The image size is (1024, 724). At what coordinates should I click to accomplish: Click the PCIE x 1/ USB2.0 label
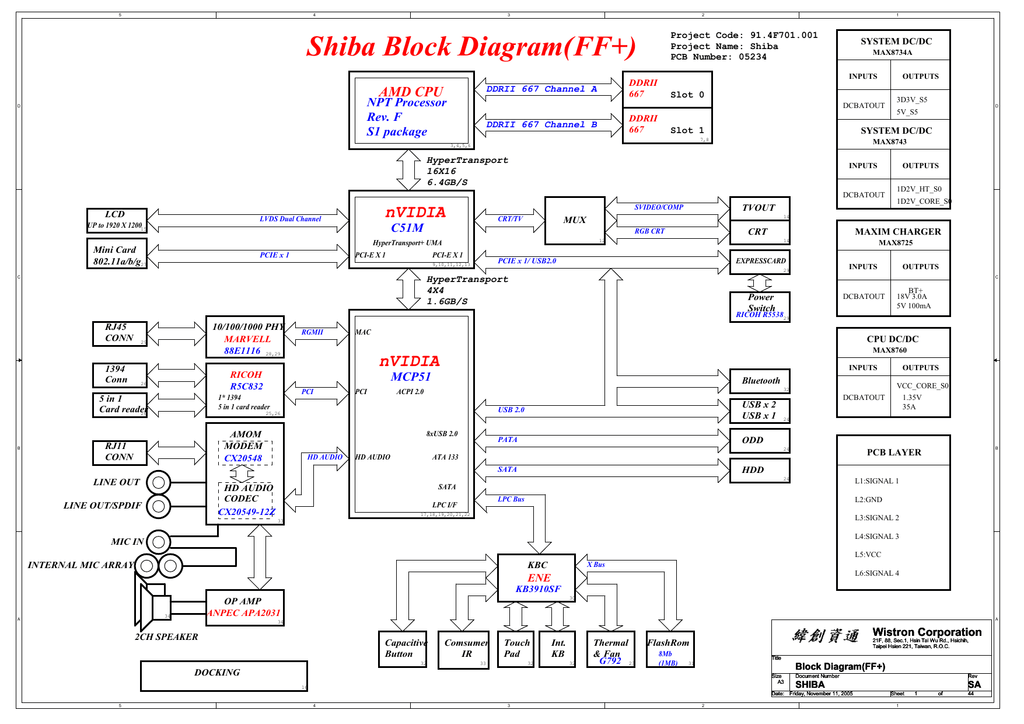click(527, 261)
